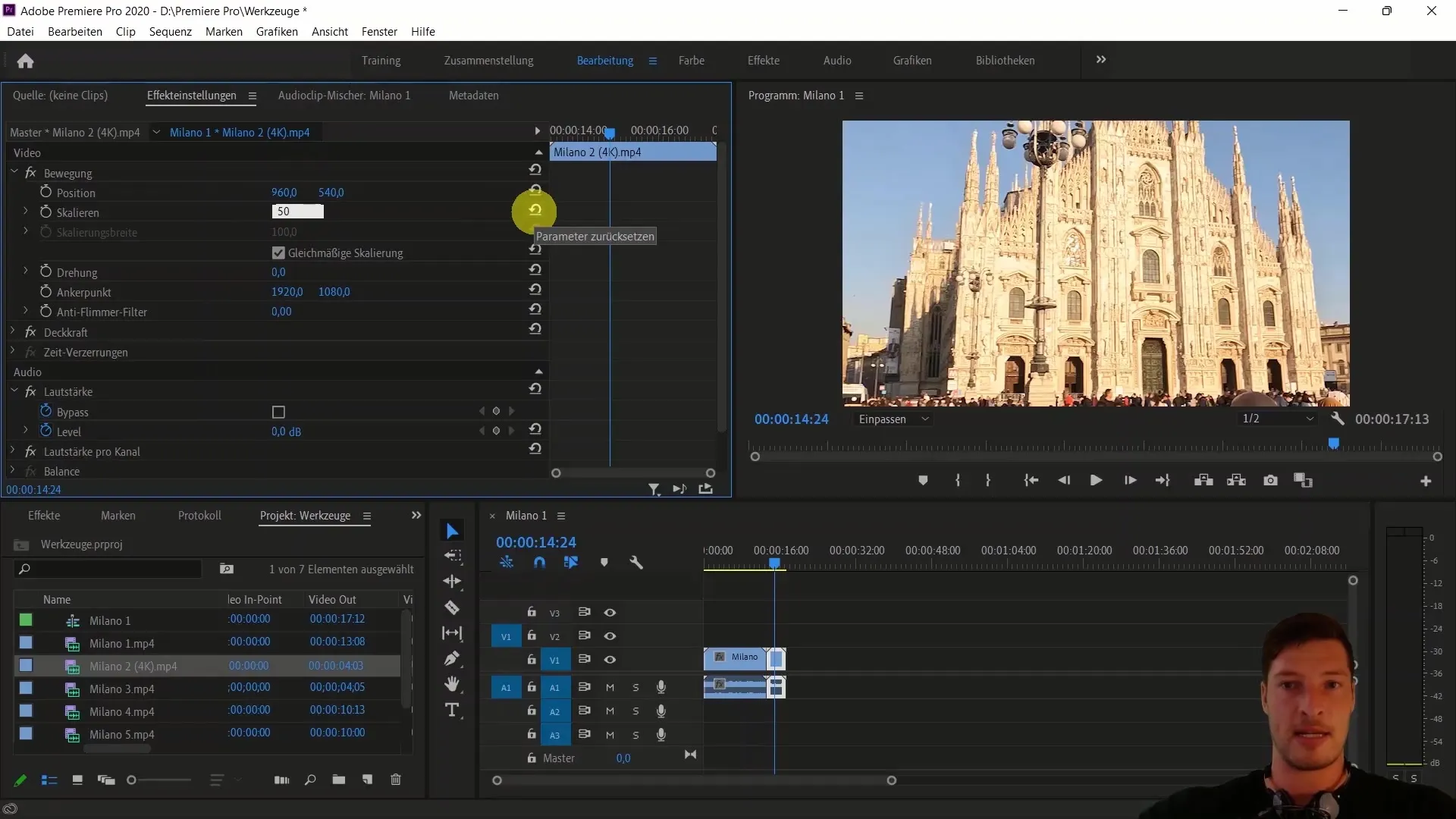This screenshot has width=1456, height=819.
Task: Click the Add Marker button in Program monitor
Action: [x=923, y=481]
